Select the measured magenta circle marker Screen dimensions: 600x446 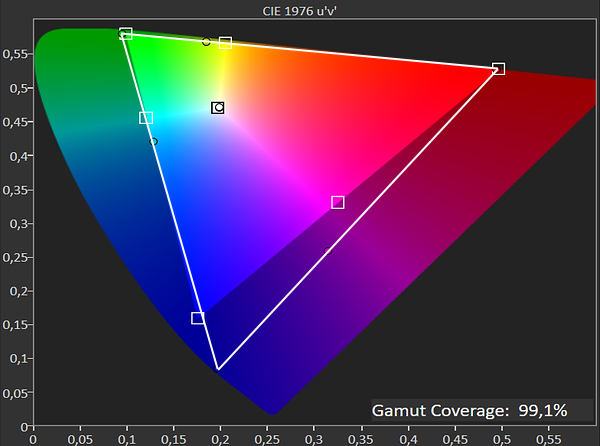328,251
